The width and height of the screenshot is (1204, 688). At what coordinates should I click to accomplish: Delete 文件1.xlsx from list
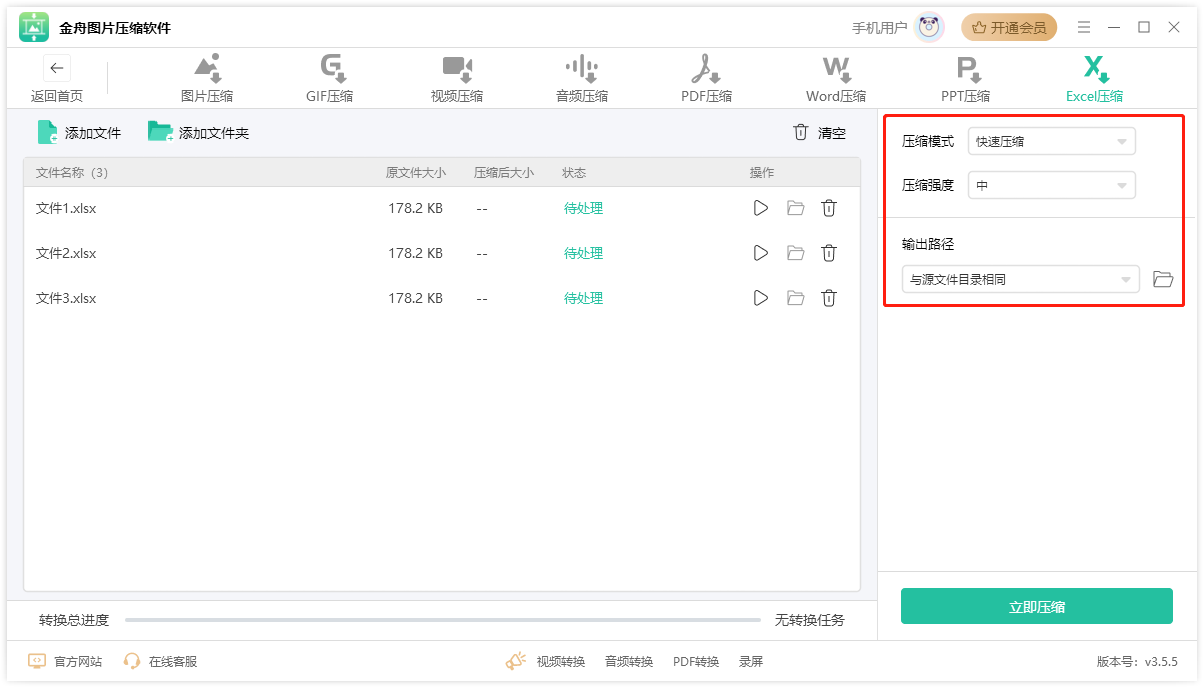tap(829, 208)
